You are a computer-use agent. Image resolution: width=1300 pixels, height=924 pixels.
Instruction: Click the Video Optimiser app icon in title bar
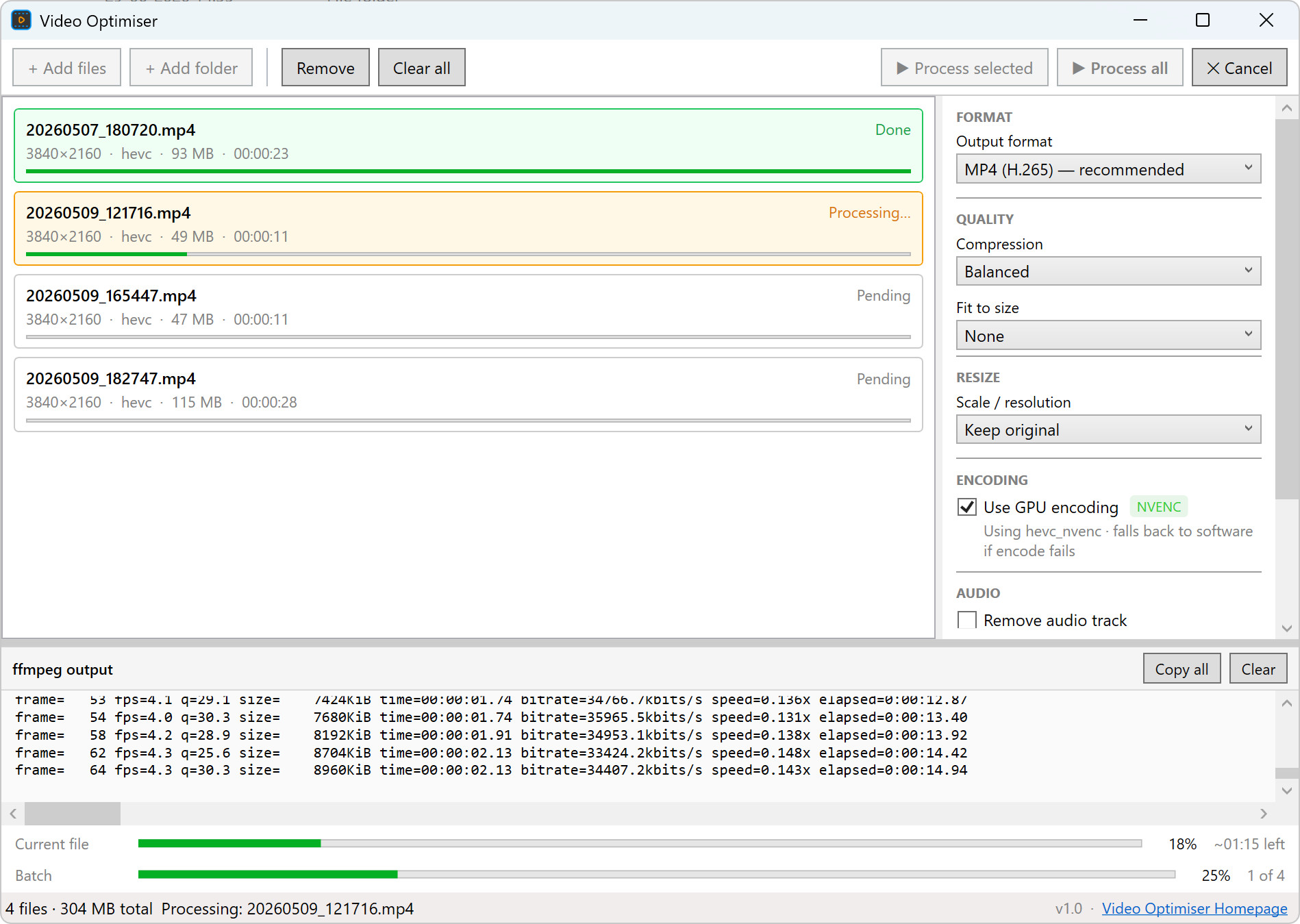(21, 21)
